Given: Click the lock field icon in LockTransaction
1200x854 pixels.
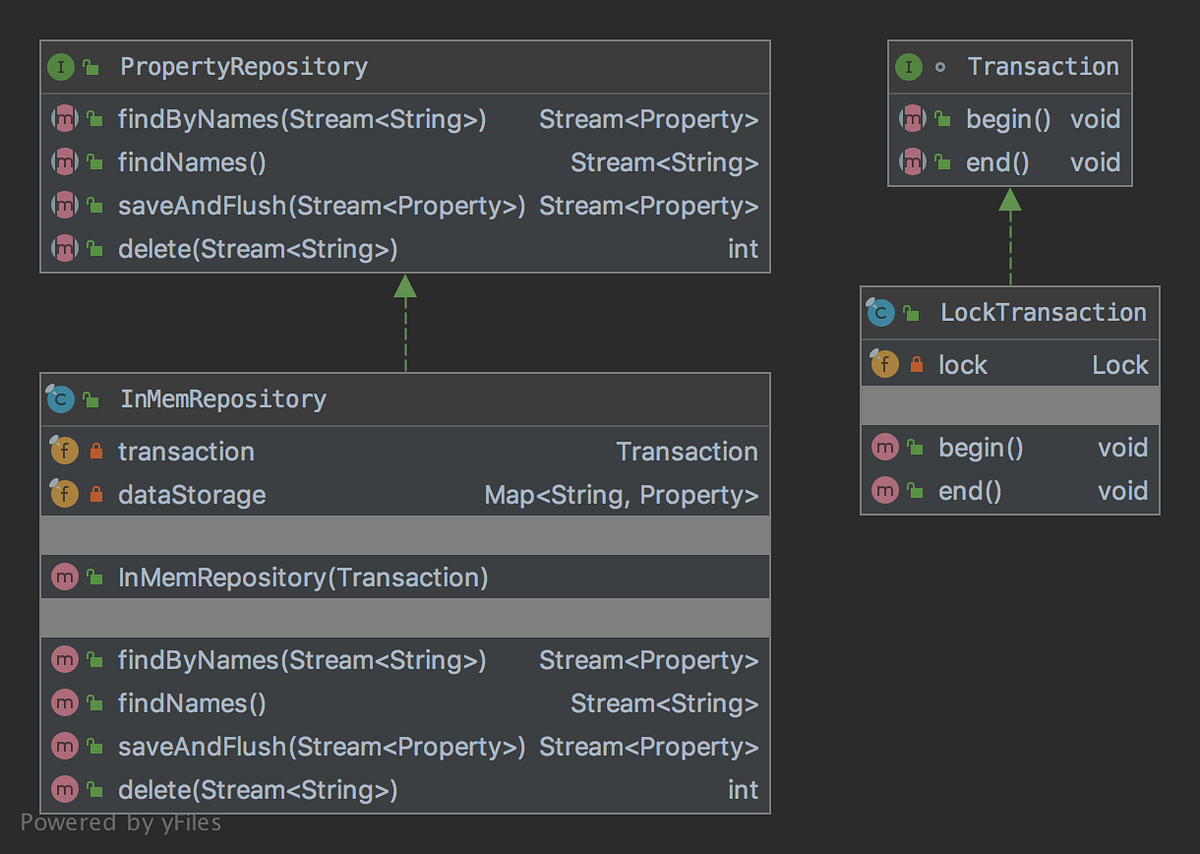Looking at the screenshot, I should coord(884,365).
